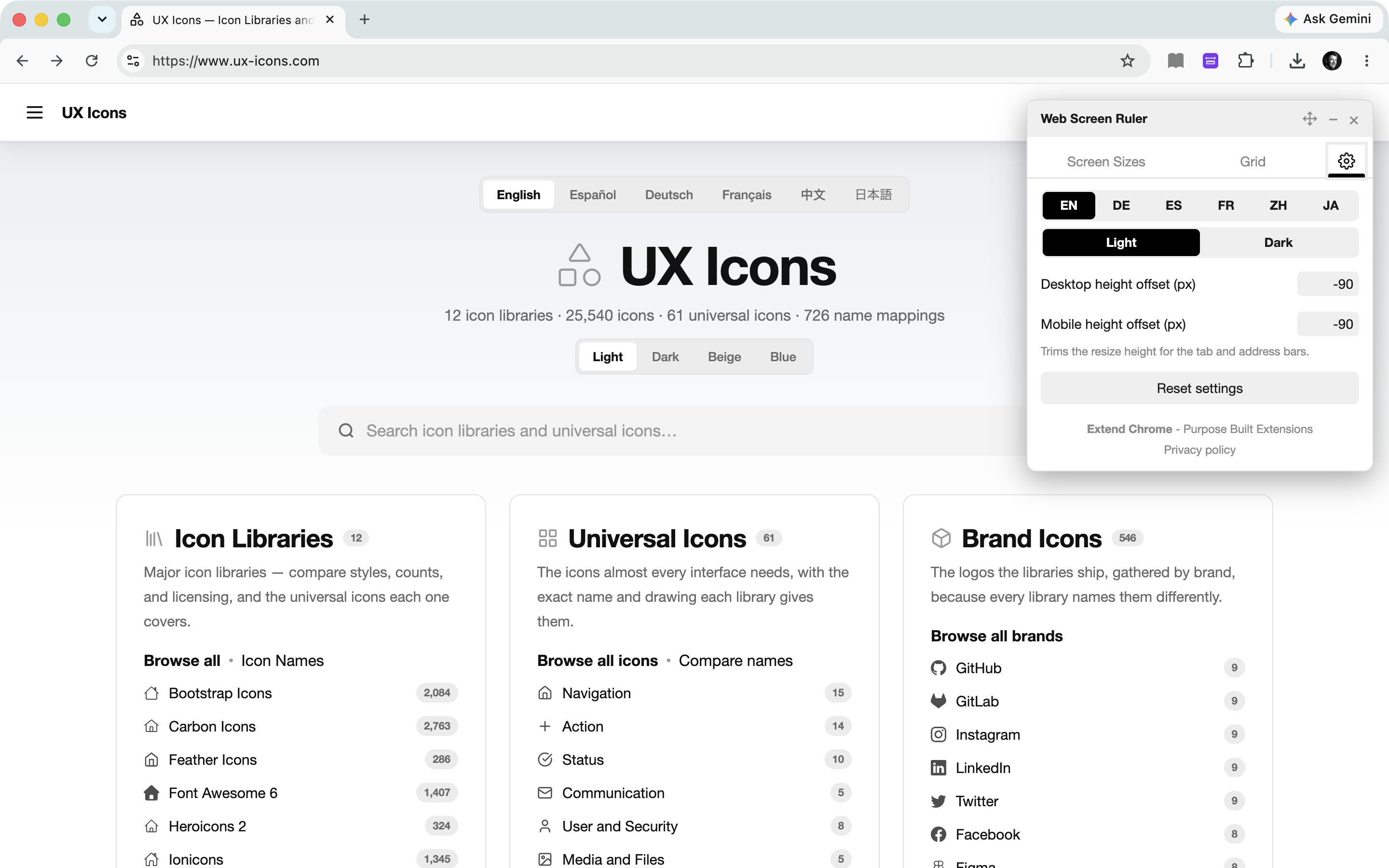
Task: Open the Chrome three-dot menu
Action: coord(1366,61)
